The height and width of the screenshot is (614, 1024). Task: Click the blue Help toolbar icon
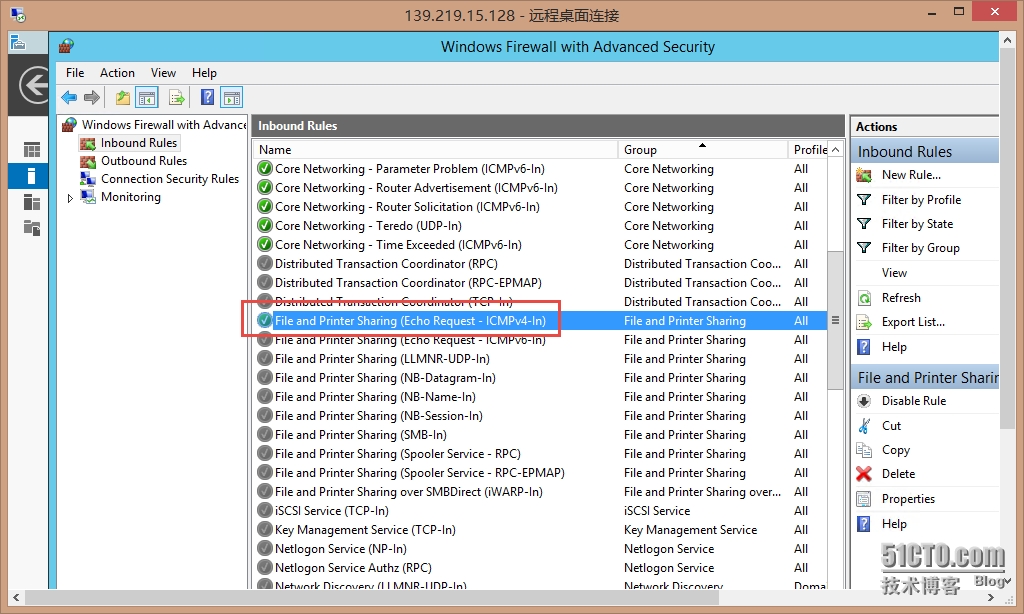point(207,98)
